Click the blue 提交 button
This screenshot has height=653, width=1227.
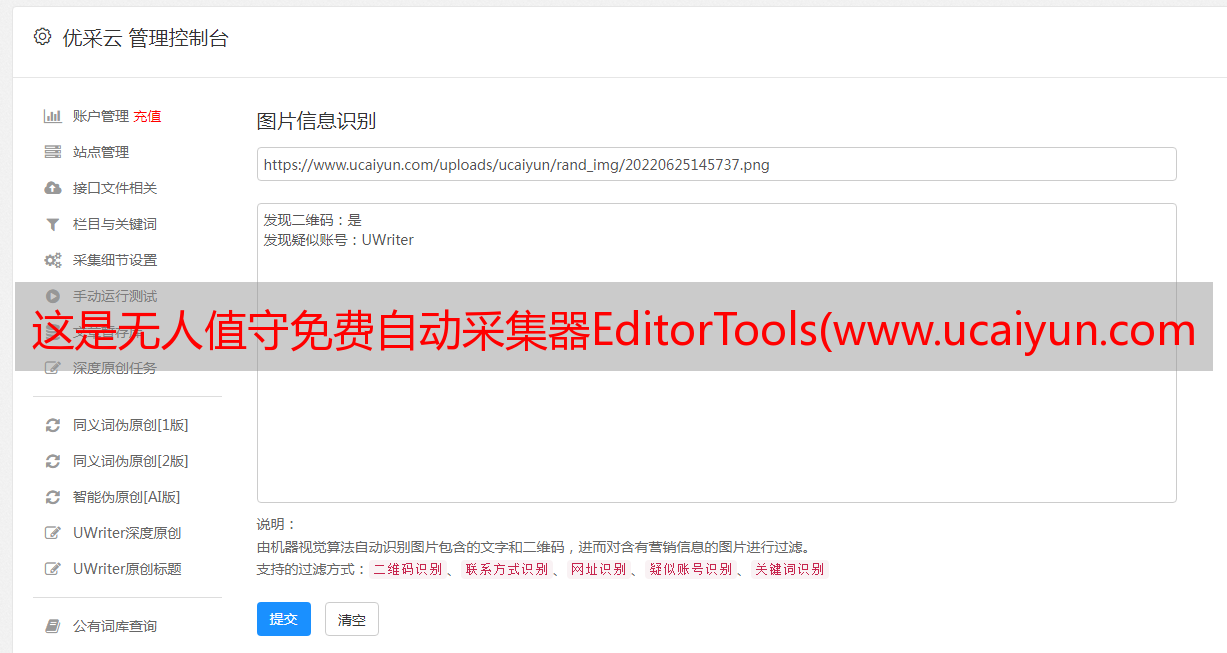tap(284, 619)
